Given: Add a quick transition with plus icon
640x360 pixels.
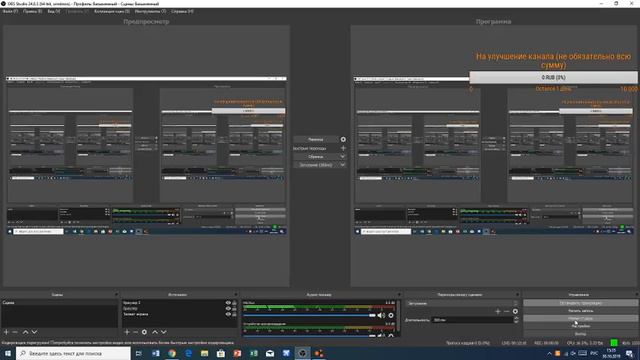Looking at the screenshot, I should [343, 148].
